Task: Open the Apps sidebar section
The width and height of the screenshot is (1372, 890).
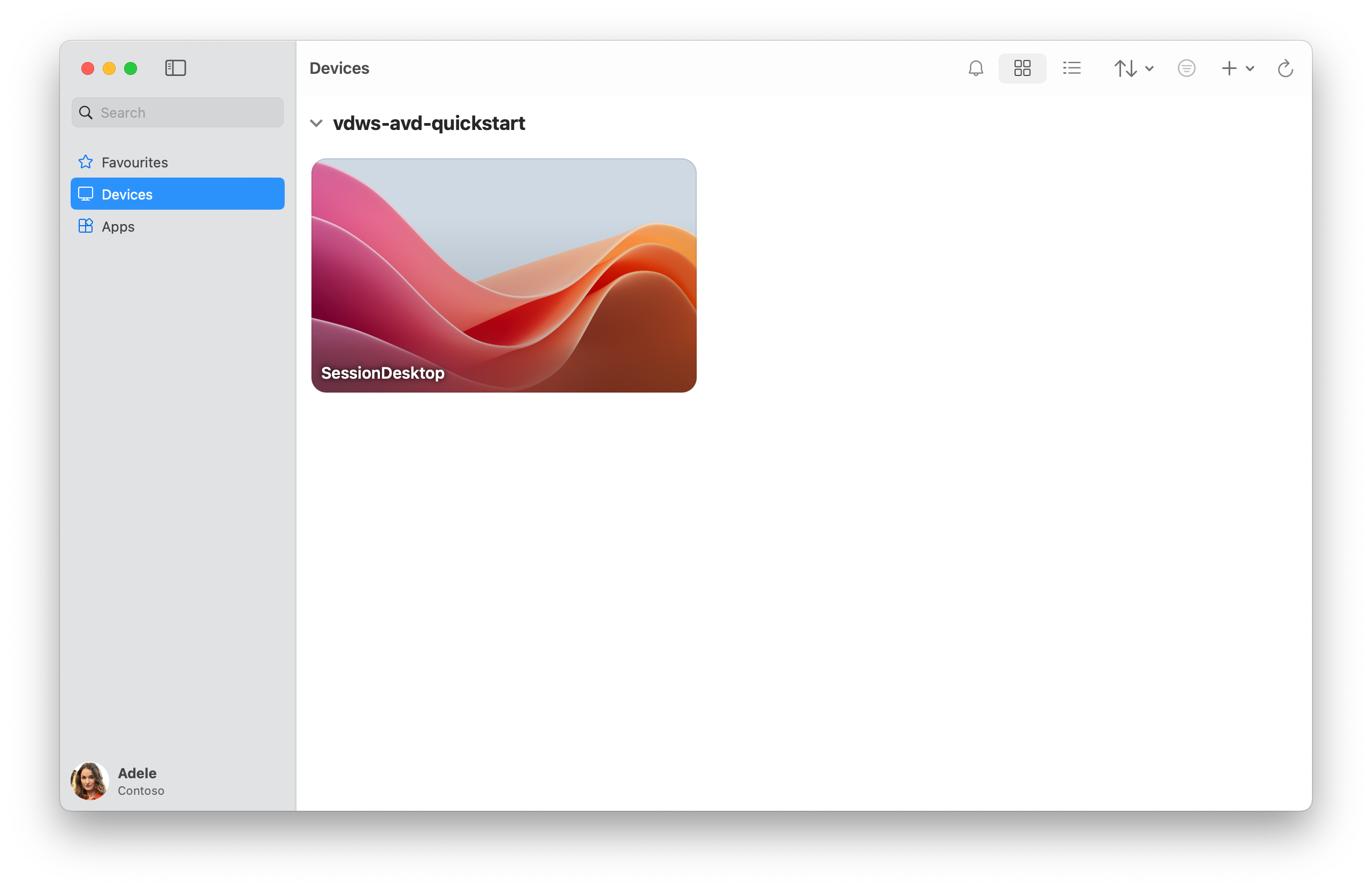Action: point(118,226)
